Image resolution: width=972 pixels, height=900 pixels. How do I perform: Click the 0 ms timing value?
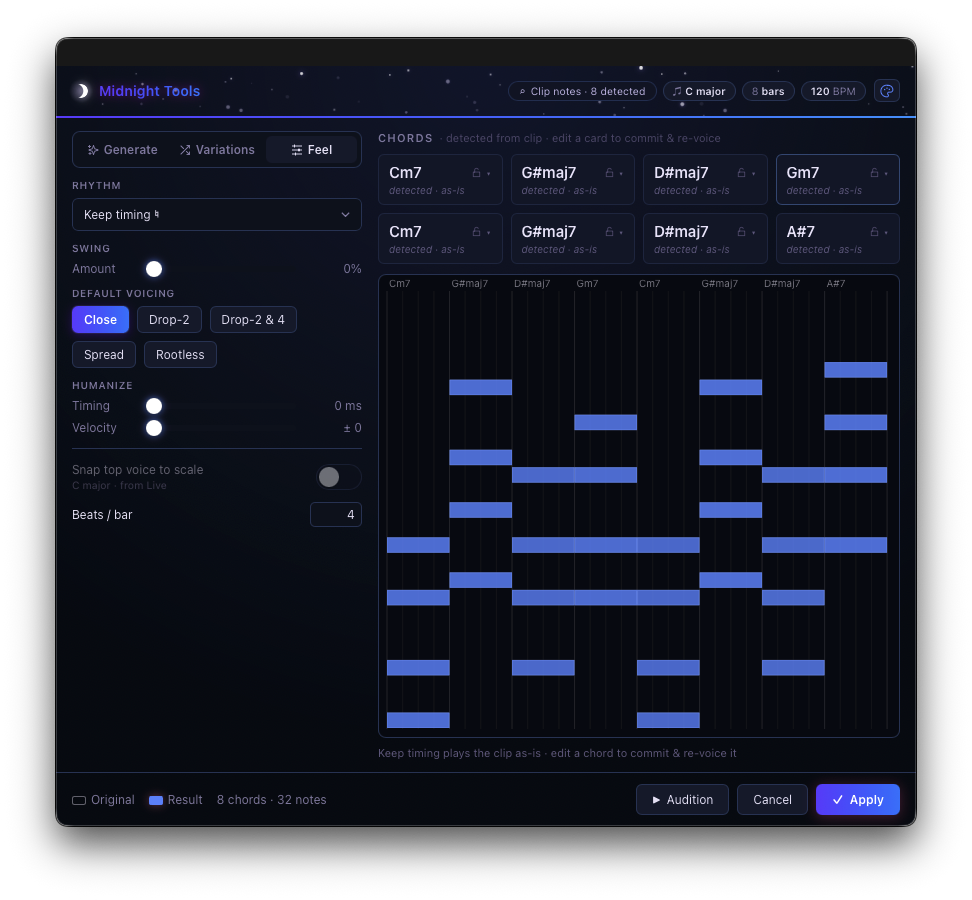[x=348, y=405]
